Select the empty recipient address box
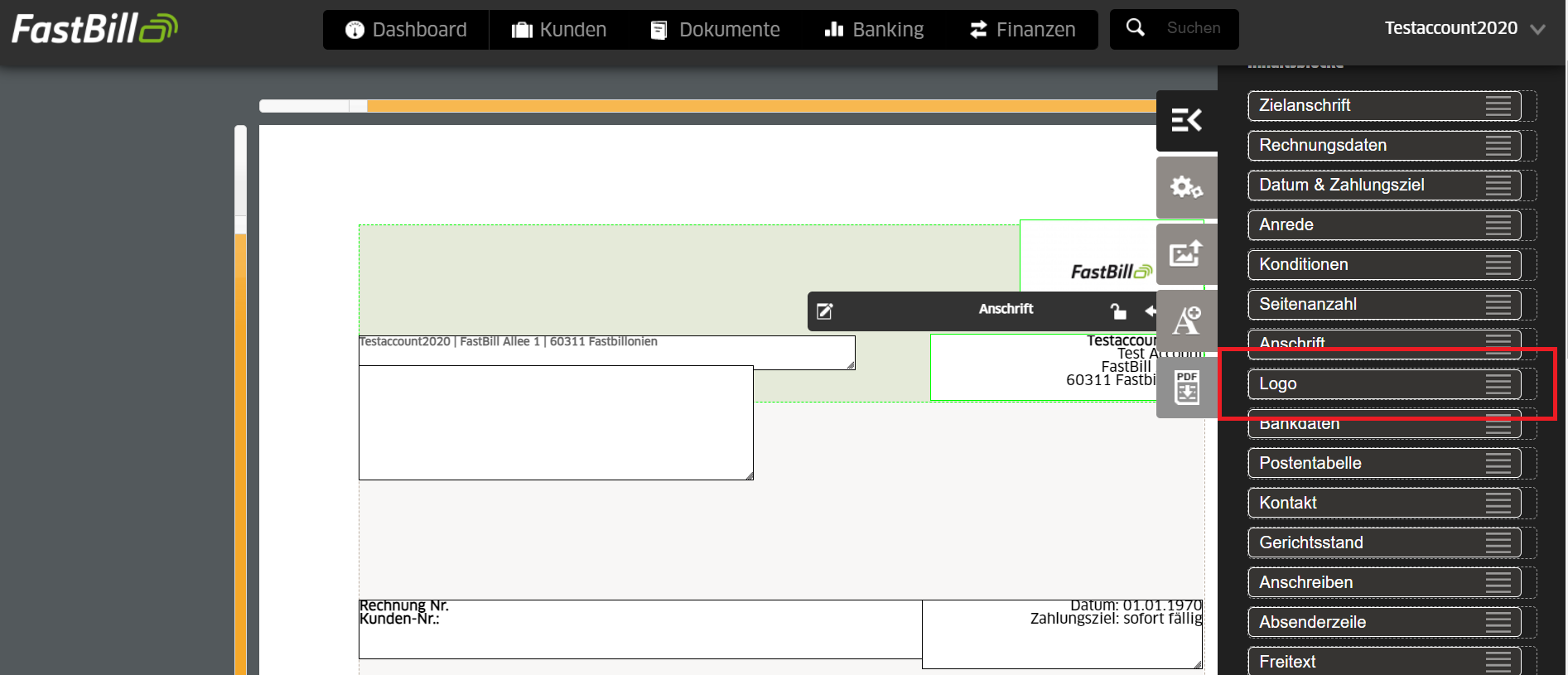 pos(556,423)
